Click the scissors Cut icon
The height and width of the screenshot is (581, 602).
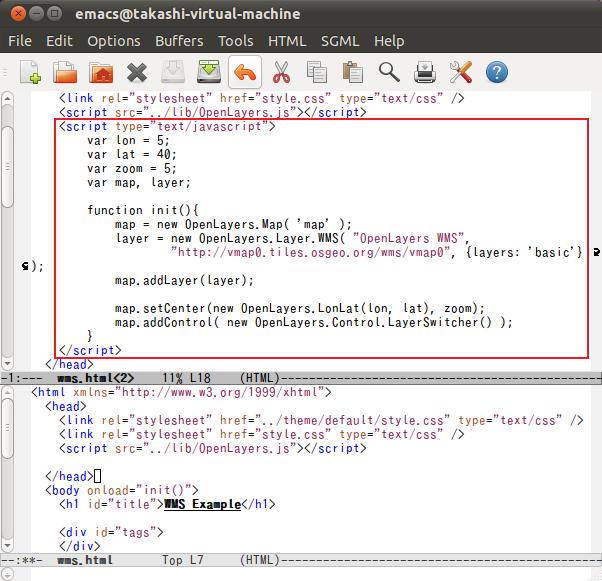coord(281,72)
